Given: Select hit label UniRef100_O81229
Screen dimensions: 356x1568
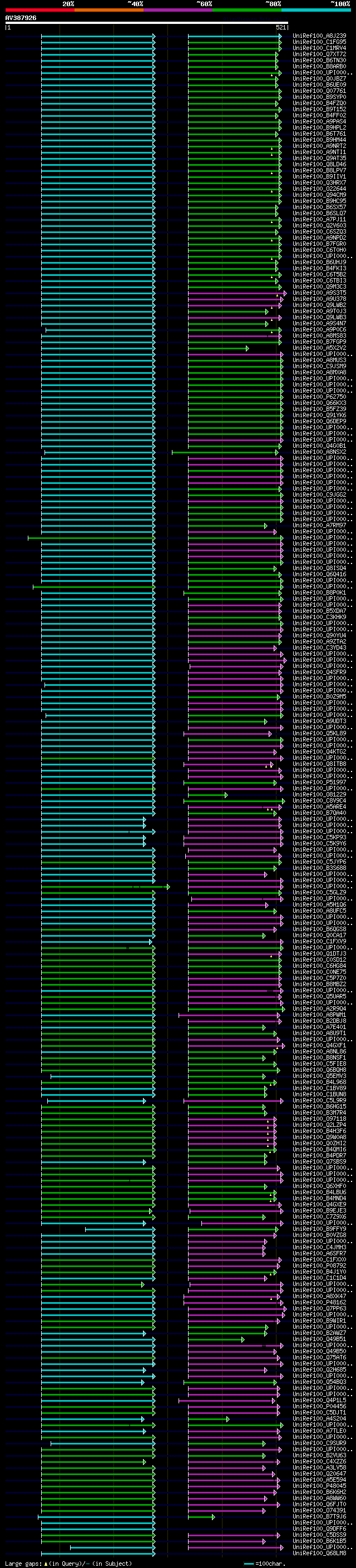Looking at the screenshot, I should pos(319,794).
